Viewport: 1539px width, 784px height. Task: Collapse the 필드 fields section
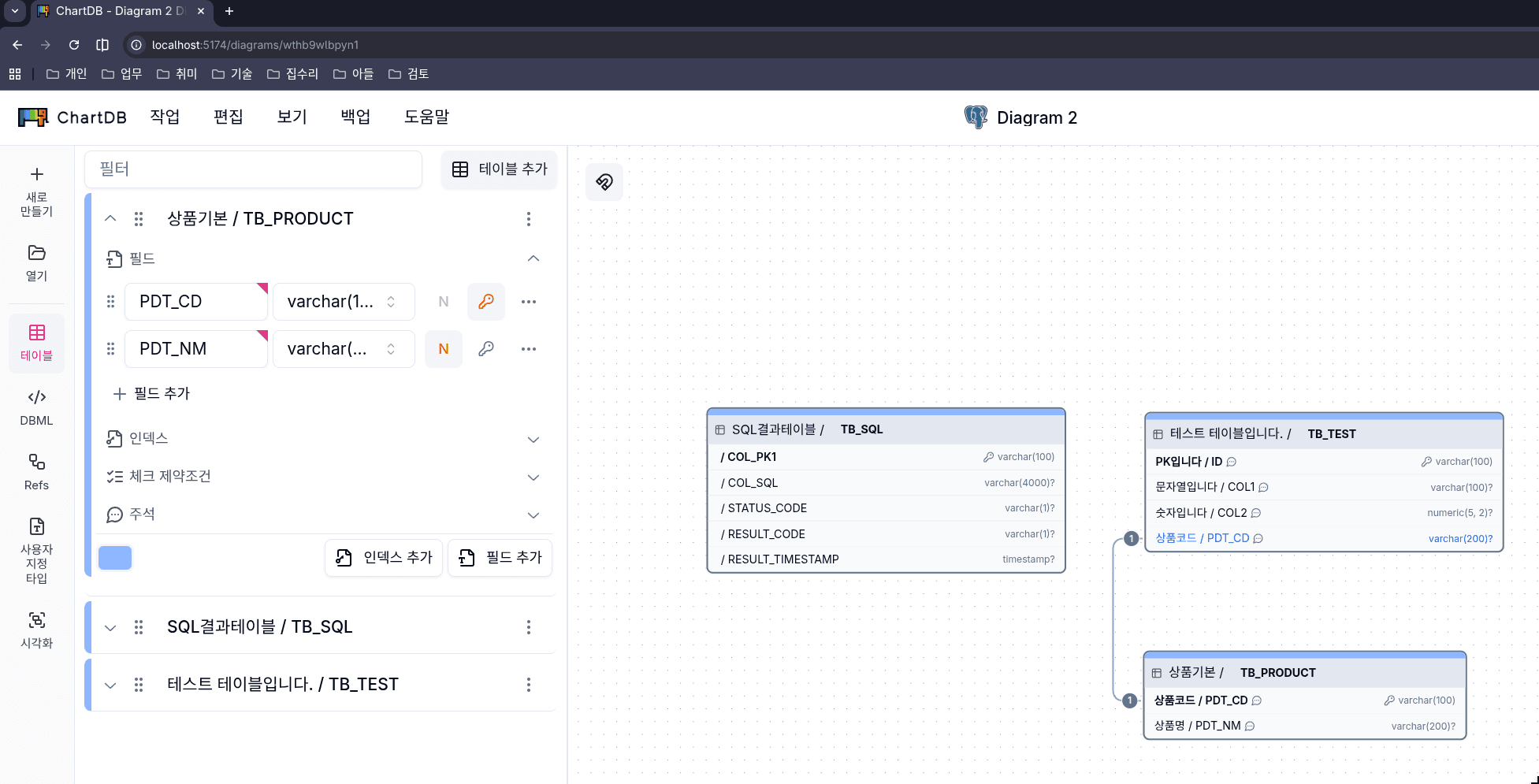pyautogui.click(x=533, y=258)
